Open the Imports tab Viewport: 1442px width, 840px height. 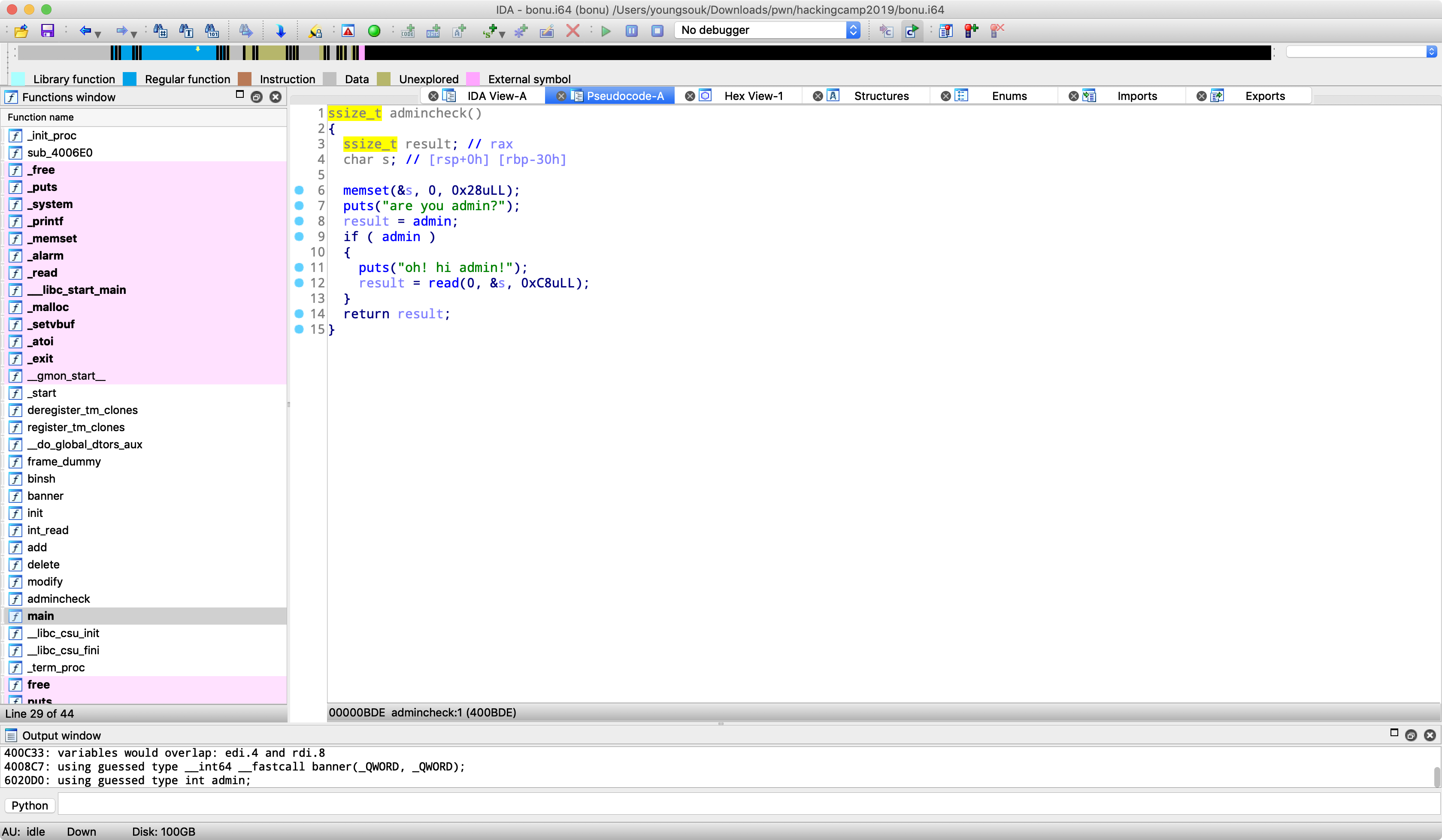tap(1136, 96)
